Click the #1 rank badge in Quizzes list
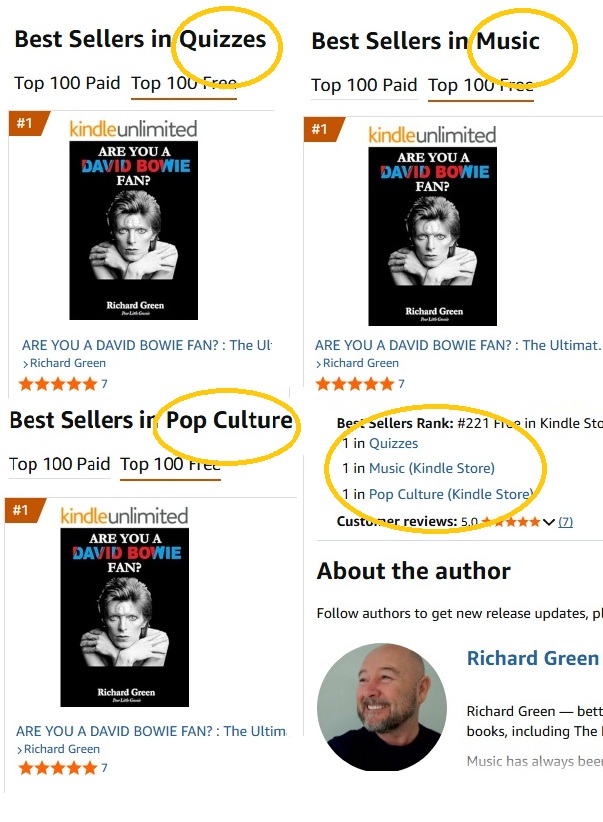Screen dimensions: 603x822 click(23, 124)
